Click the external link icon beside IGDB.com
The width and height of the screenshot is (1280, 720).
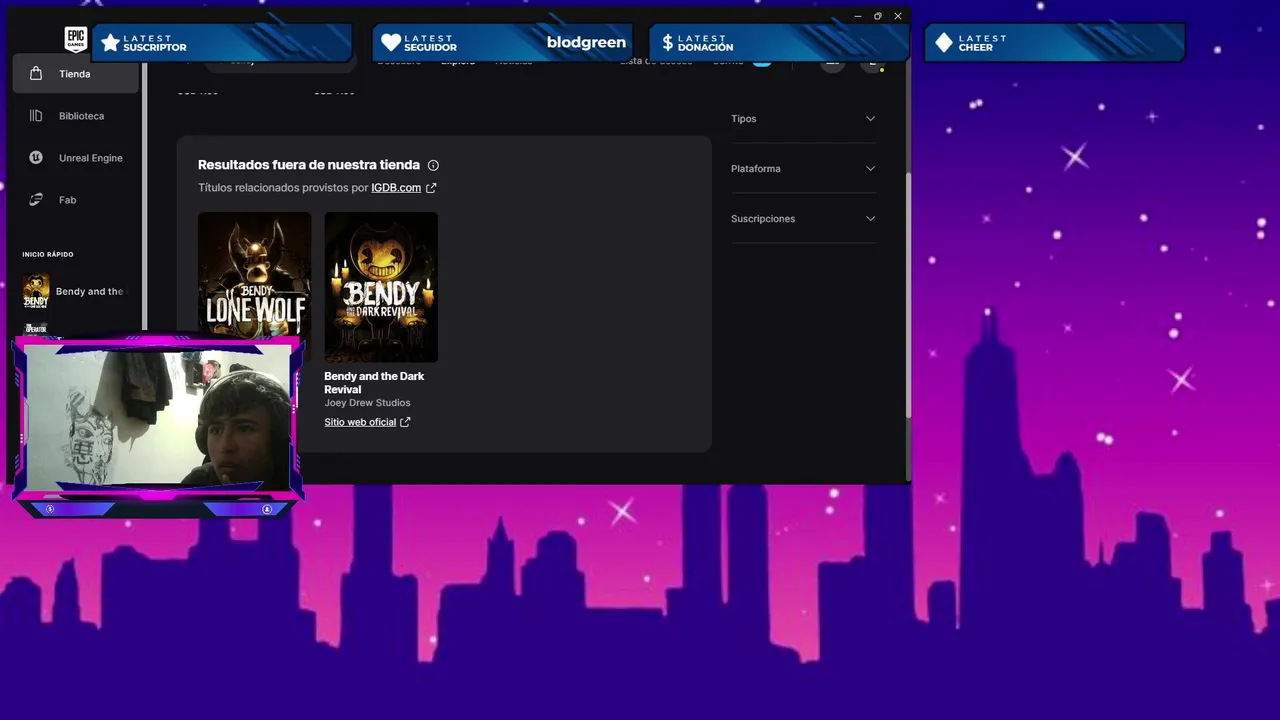pyautogui.click(x=431, y=188)
